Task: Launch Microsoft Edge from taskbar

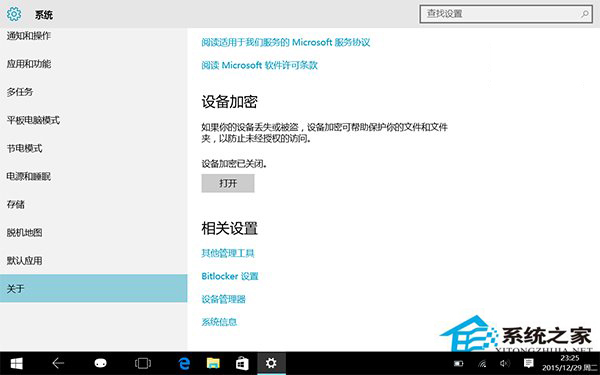Action: click(184, 363)
